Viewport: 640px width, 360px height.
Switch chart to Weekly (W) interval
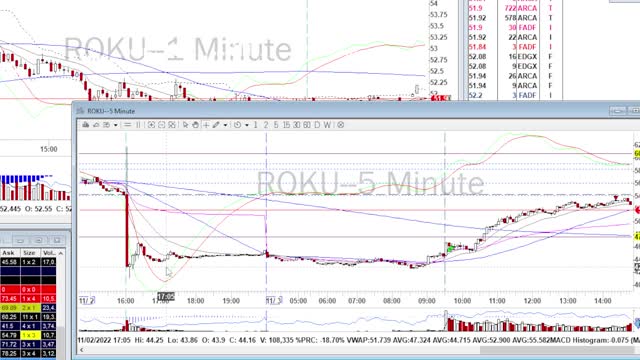(327, 125)
